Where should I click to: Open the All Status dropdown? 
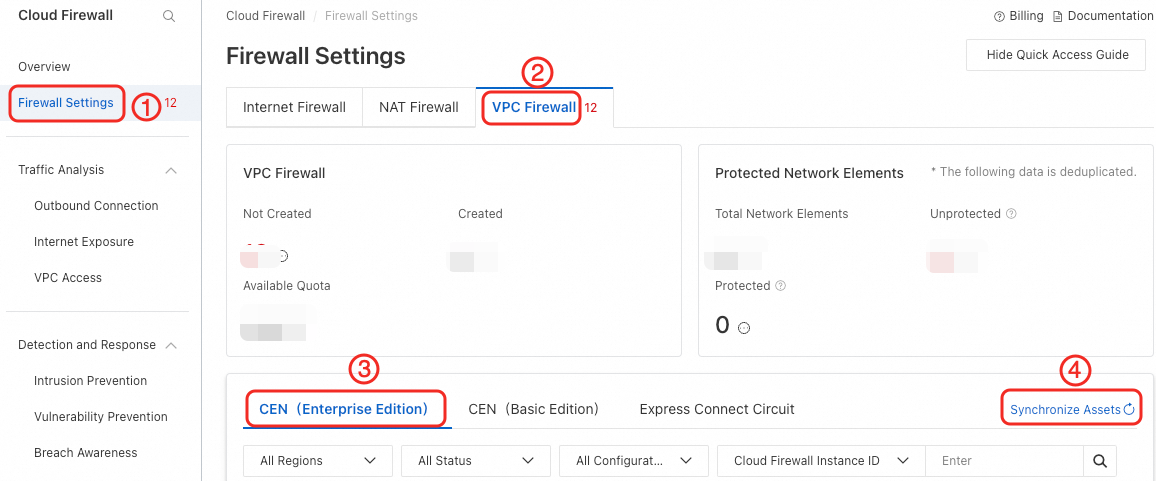475,461
